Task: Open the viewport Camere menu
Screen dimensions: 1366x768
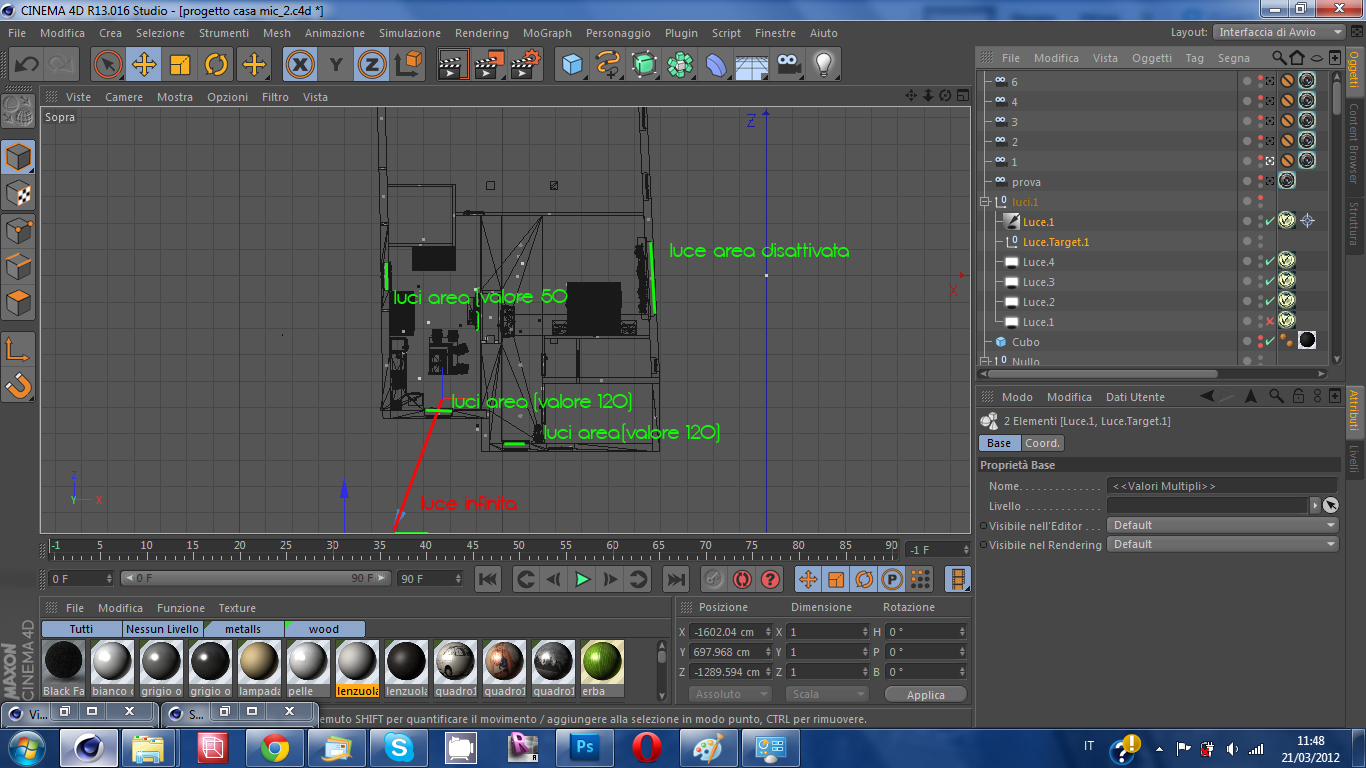Action: coord(124,97)
